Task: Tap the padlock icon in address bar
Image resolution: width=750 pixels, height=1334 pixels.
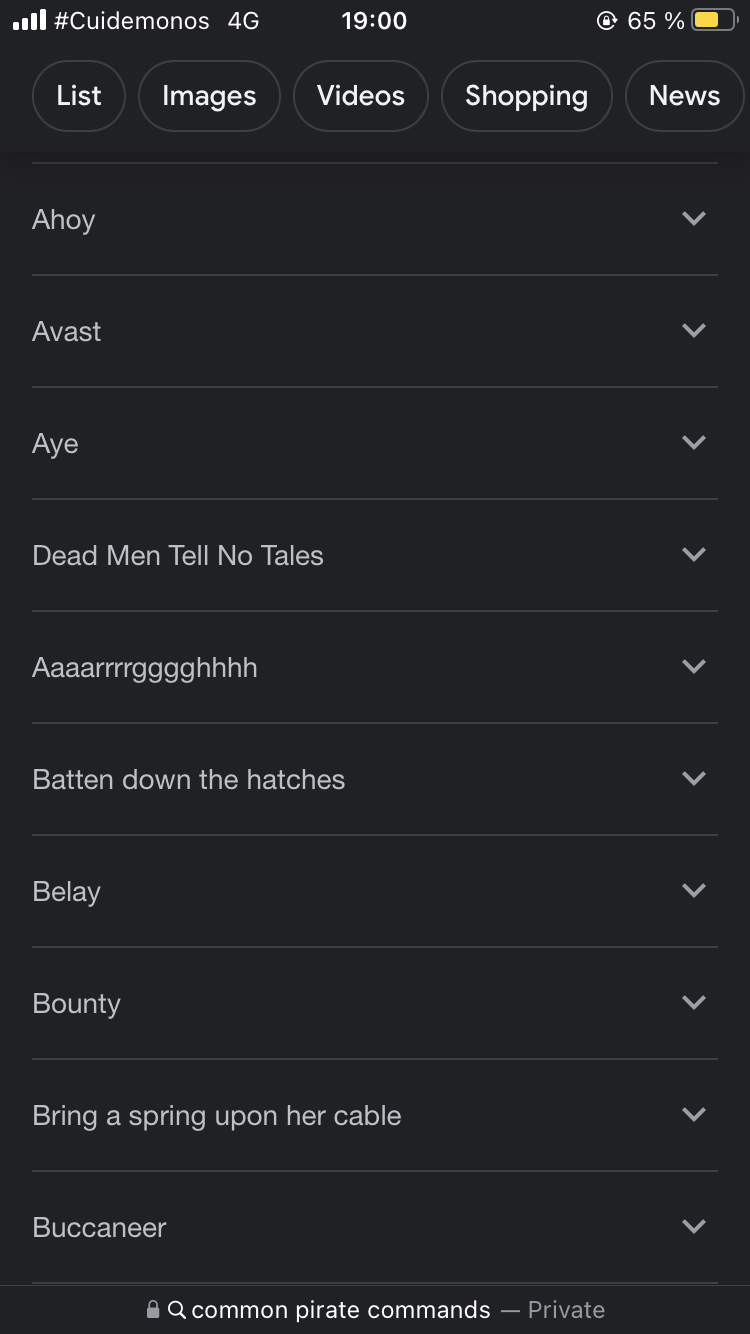Action: point(153,1309)
